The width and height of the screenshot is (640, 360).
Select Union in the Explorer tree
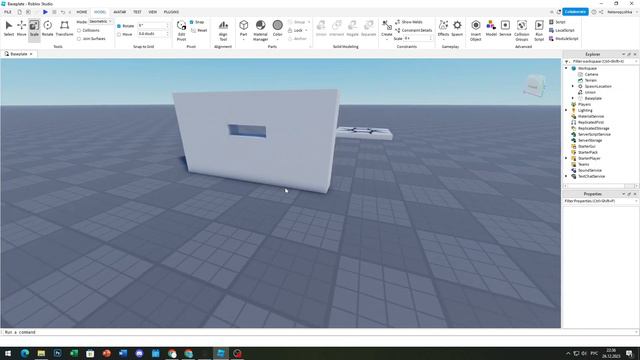click(x=590, y=92)
